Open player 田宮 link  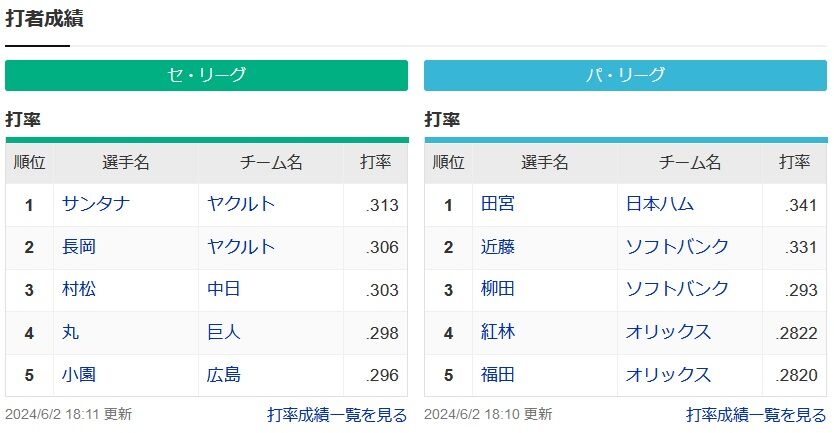498,205
